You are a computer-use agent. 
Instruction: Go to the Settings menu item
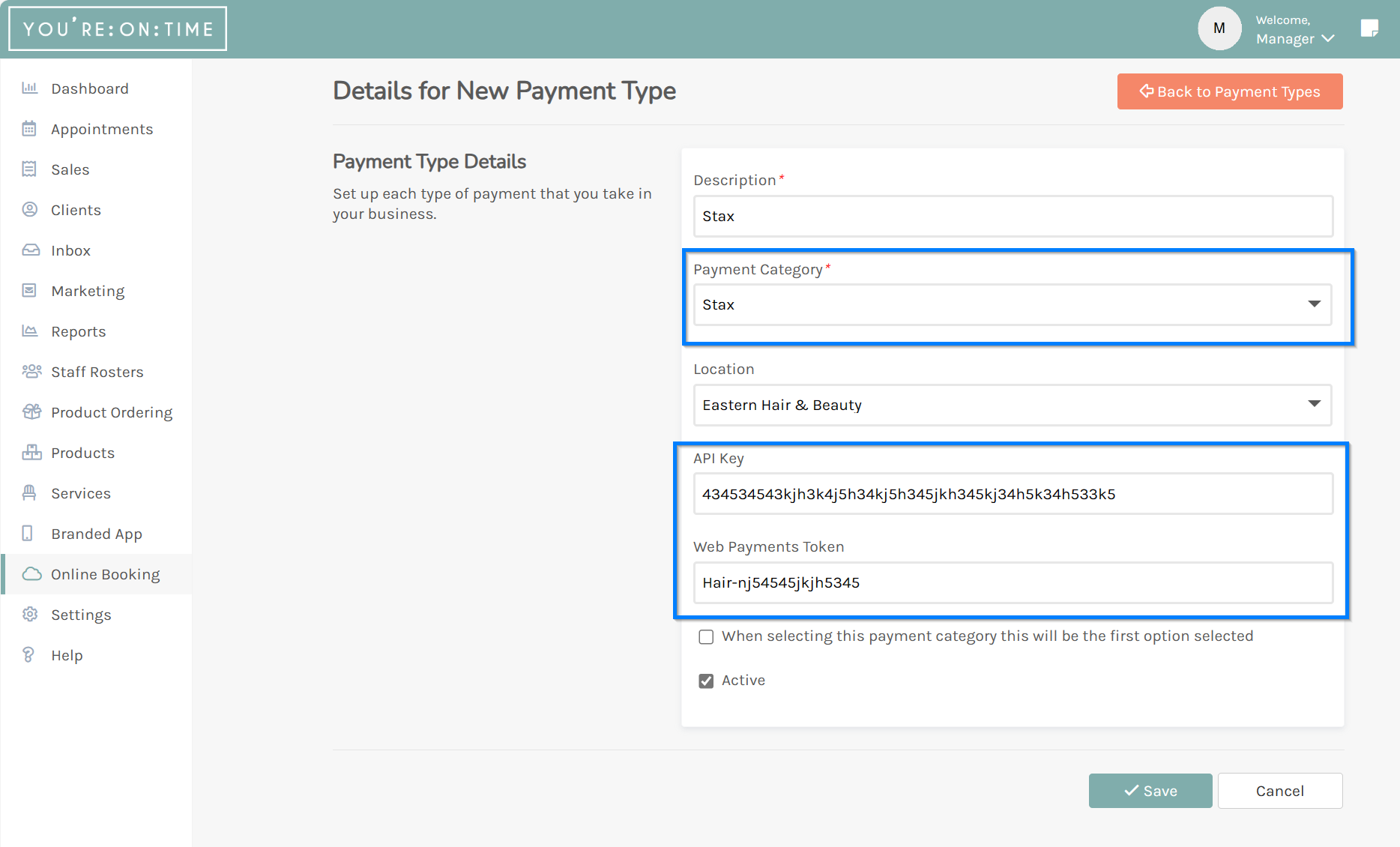[x=82, y=614]
